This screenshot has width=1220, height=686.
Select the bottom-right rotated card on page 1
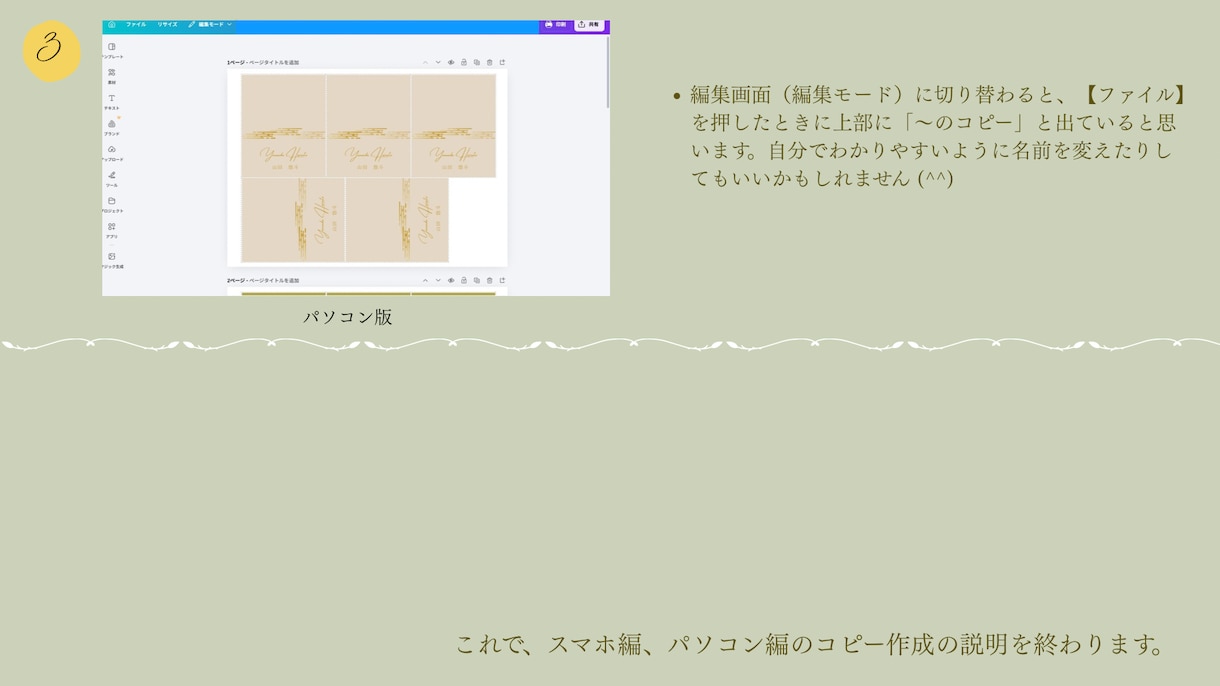397,220
